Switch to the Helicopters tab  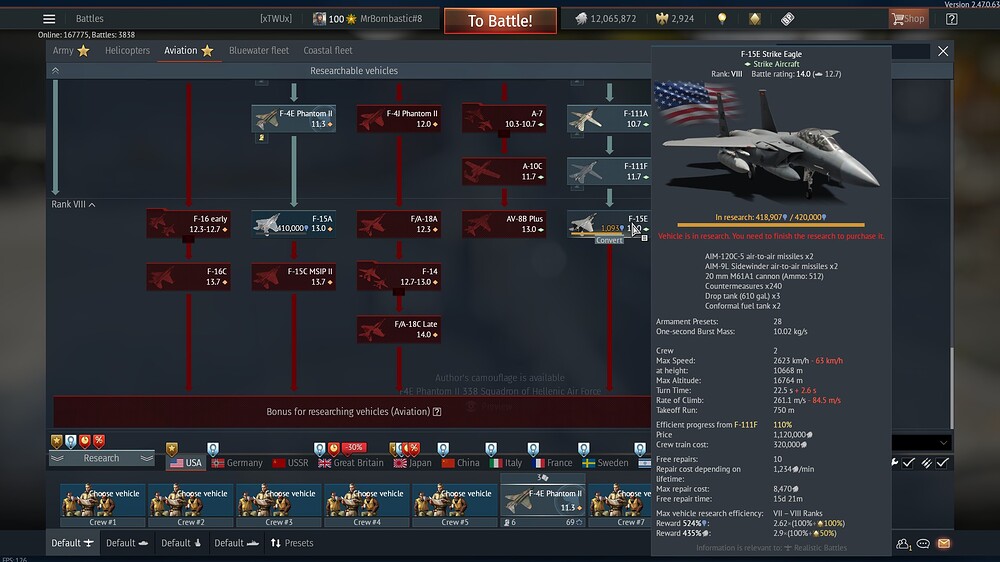click(128, 50)
